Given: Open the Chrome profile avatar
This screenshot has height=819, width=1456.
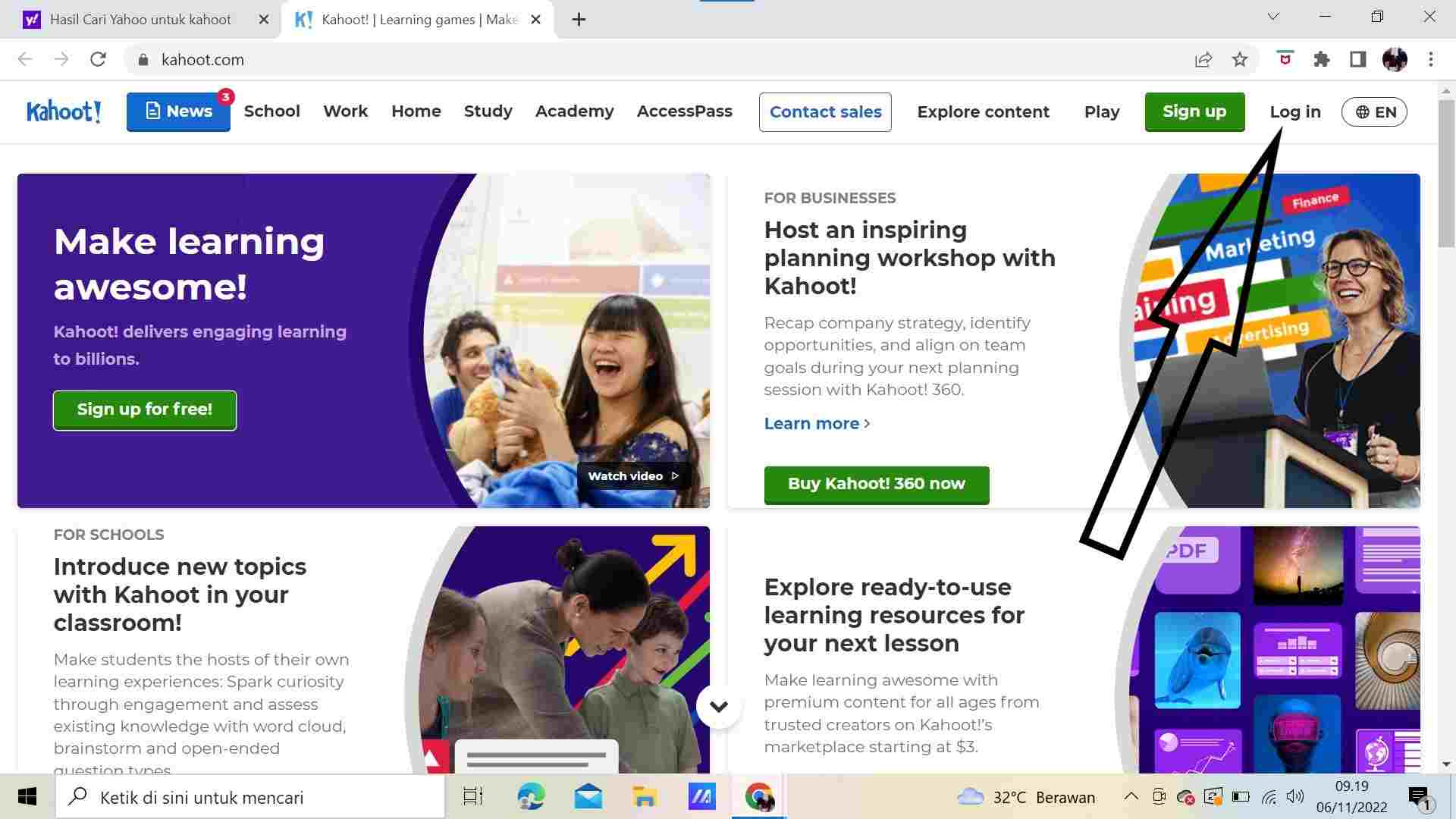Looking at the screenshot, I should tap(1395, 59).
